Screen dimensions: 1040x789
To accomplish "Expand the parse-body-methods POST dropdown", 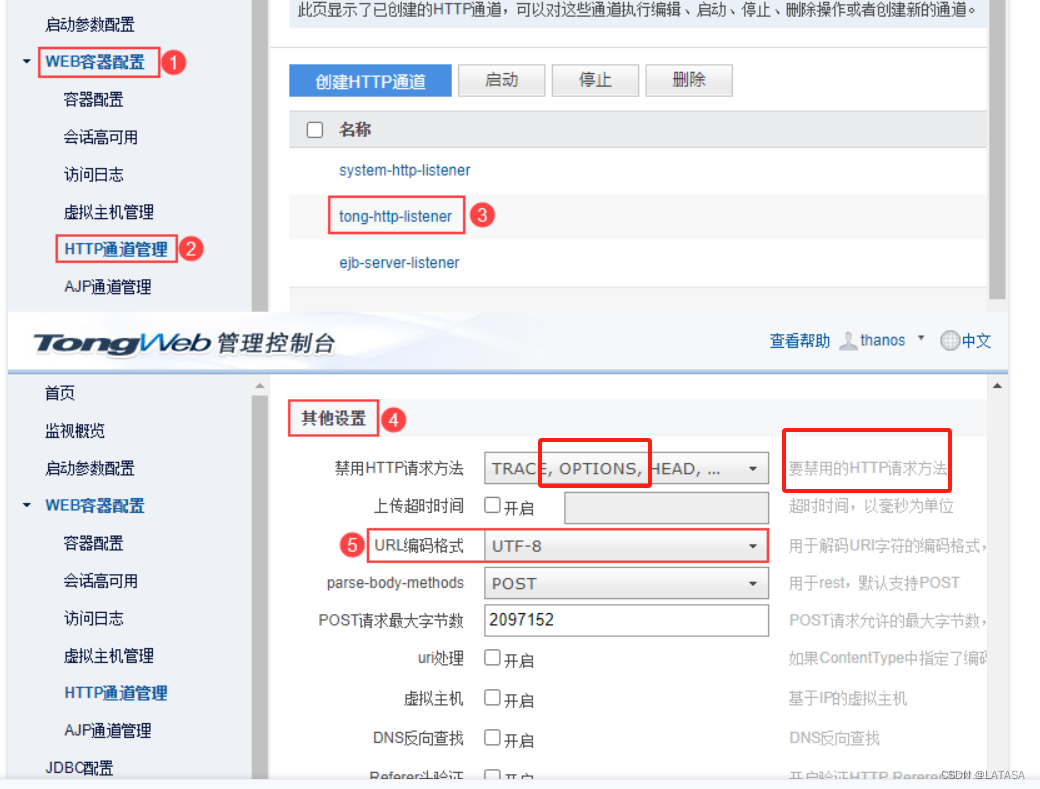I will 626,583.
